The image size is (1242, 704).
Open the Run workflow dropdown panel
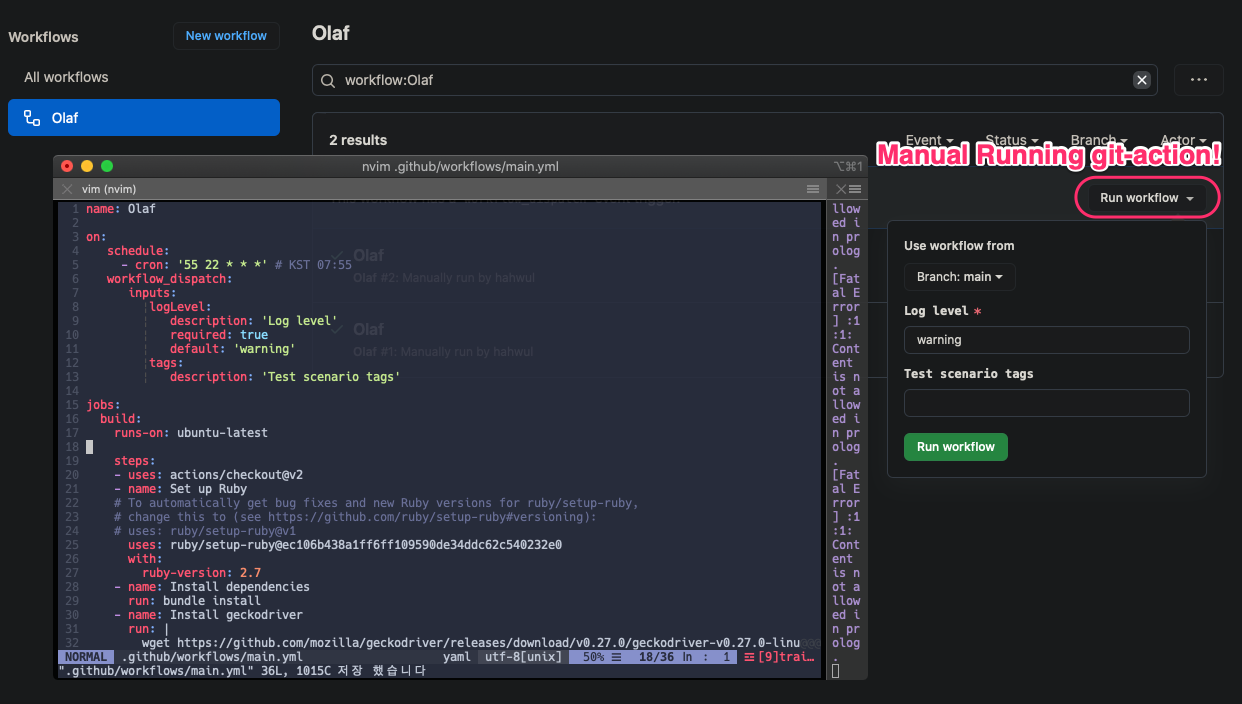pos(1146,197)
